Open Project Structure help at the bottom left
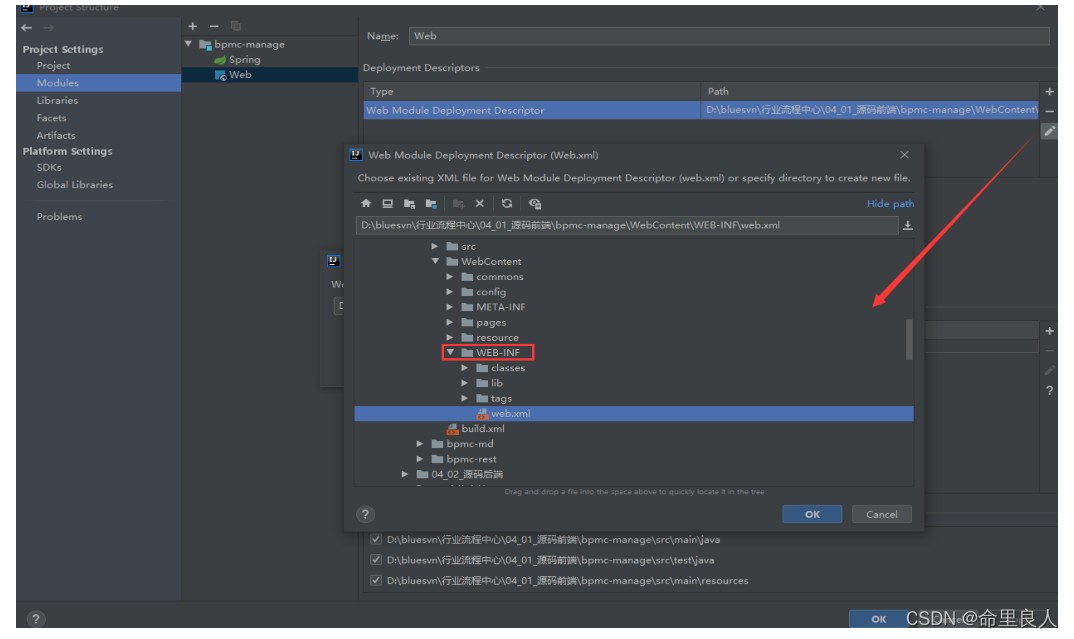The image size is (1074, 639). [36, 619]
